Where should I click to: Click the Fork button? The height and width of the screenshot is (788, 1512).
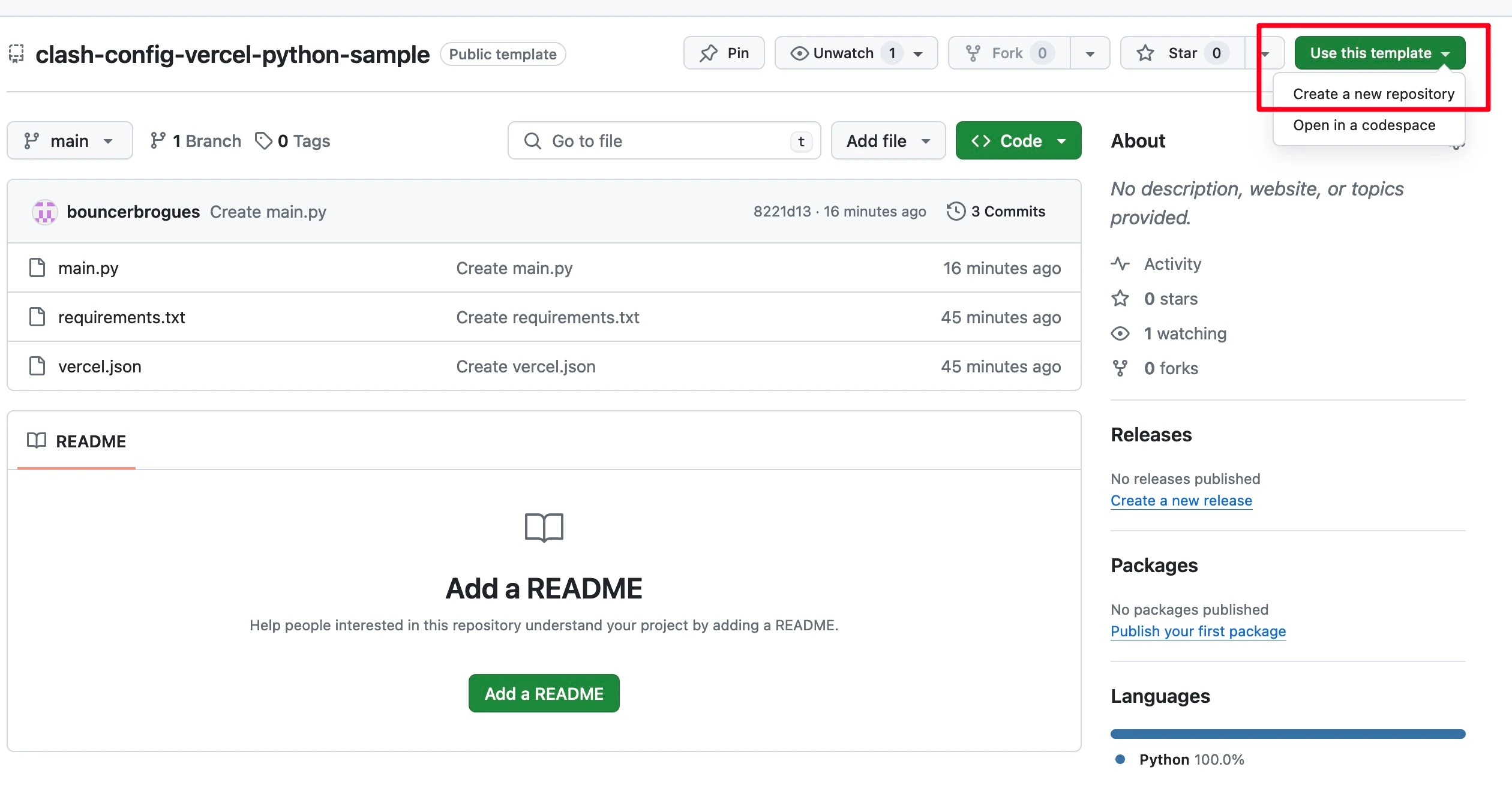click(1009, 53)
